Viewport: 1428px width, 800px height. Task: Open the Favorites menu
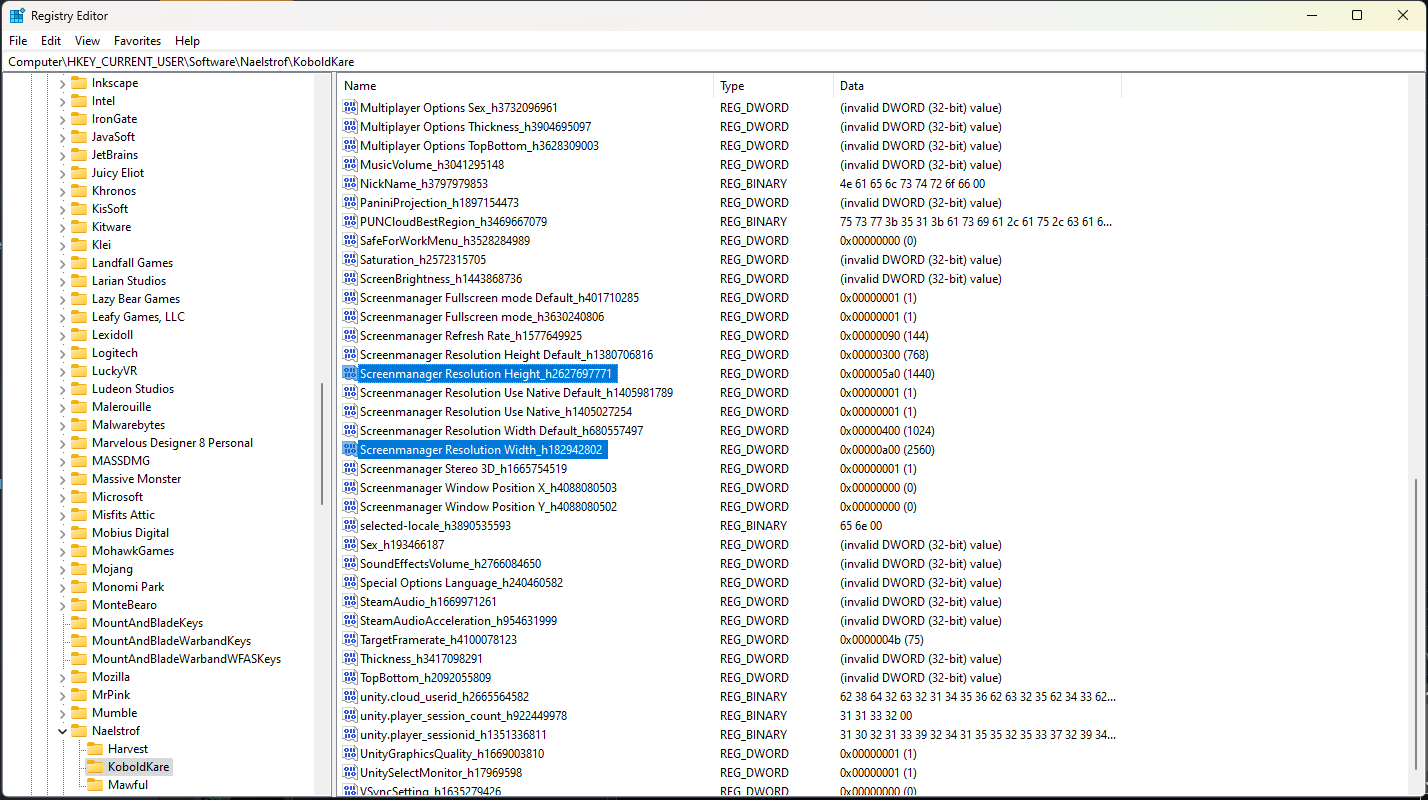coord(137,41)
